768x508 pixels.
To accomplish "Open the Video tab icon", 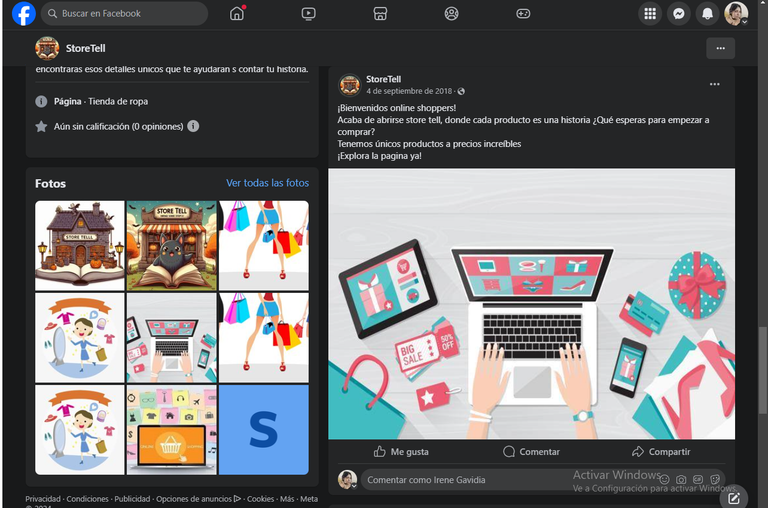I will (x=308, y=13).
